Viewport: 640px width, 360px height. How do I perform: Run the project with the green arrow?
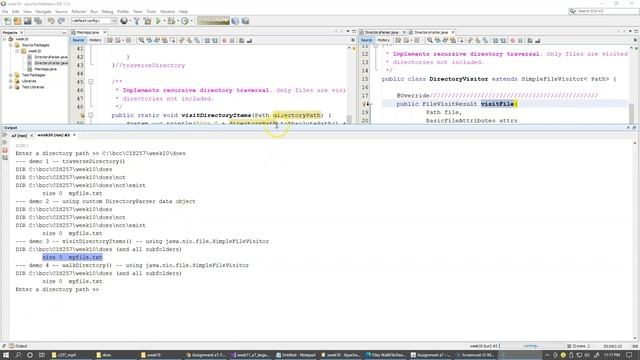(158, 21)
